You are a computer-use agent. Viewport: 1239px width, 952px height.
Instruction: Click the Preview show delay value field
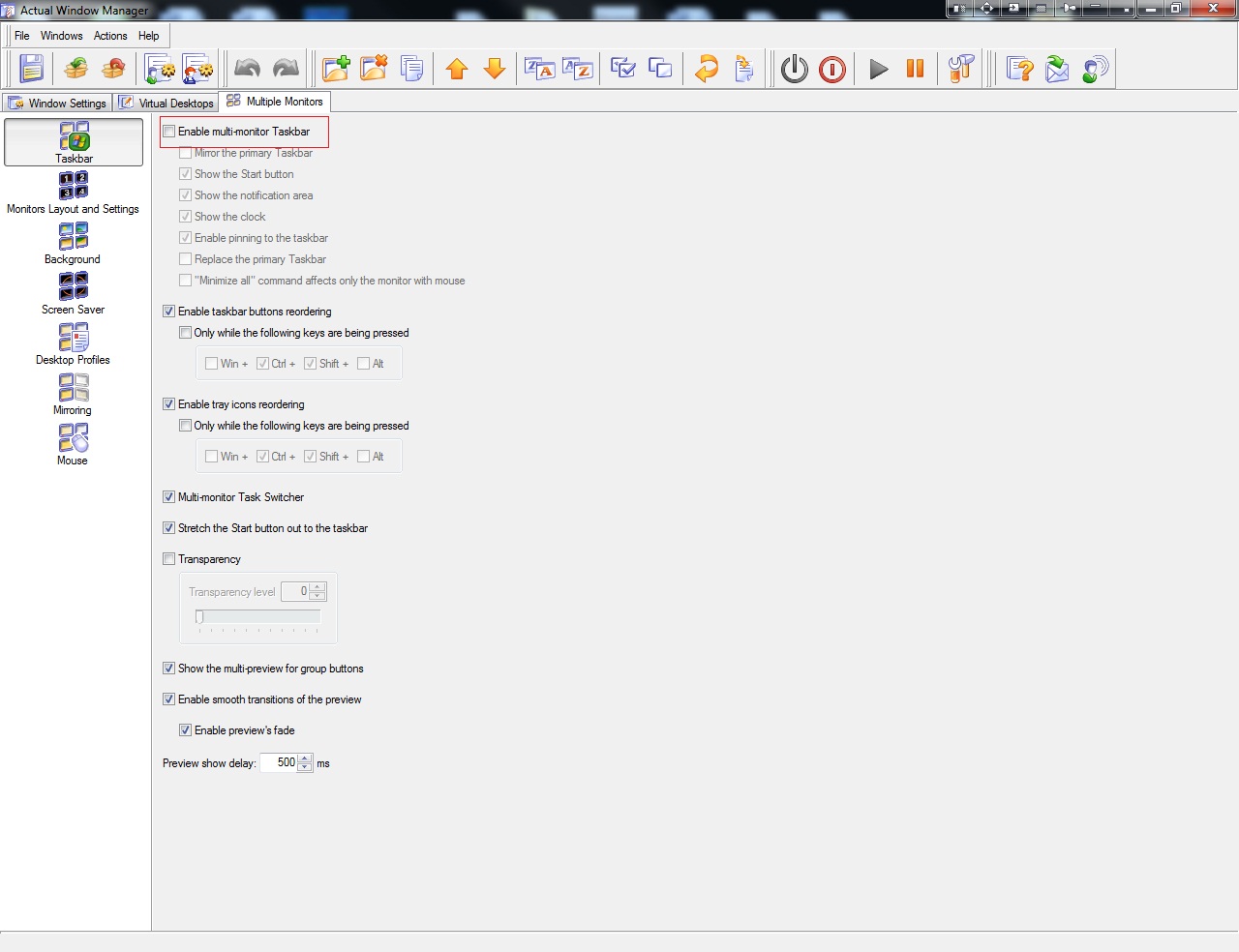(x=280, y=763)
